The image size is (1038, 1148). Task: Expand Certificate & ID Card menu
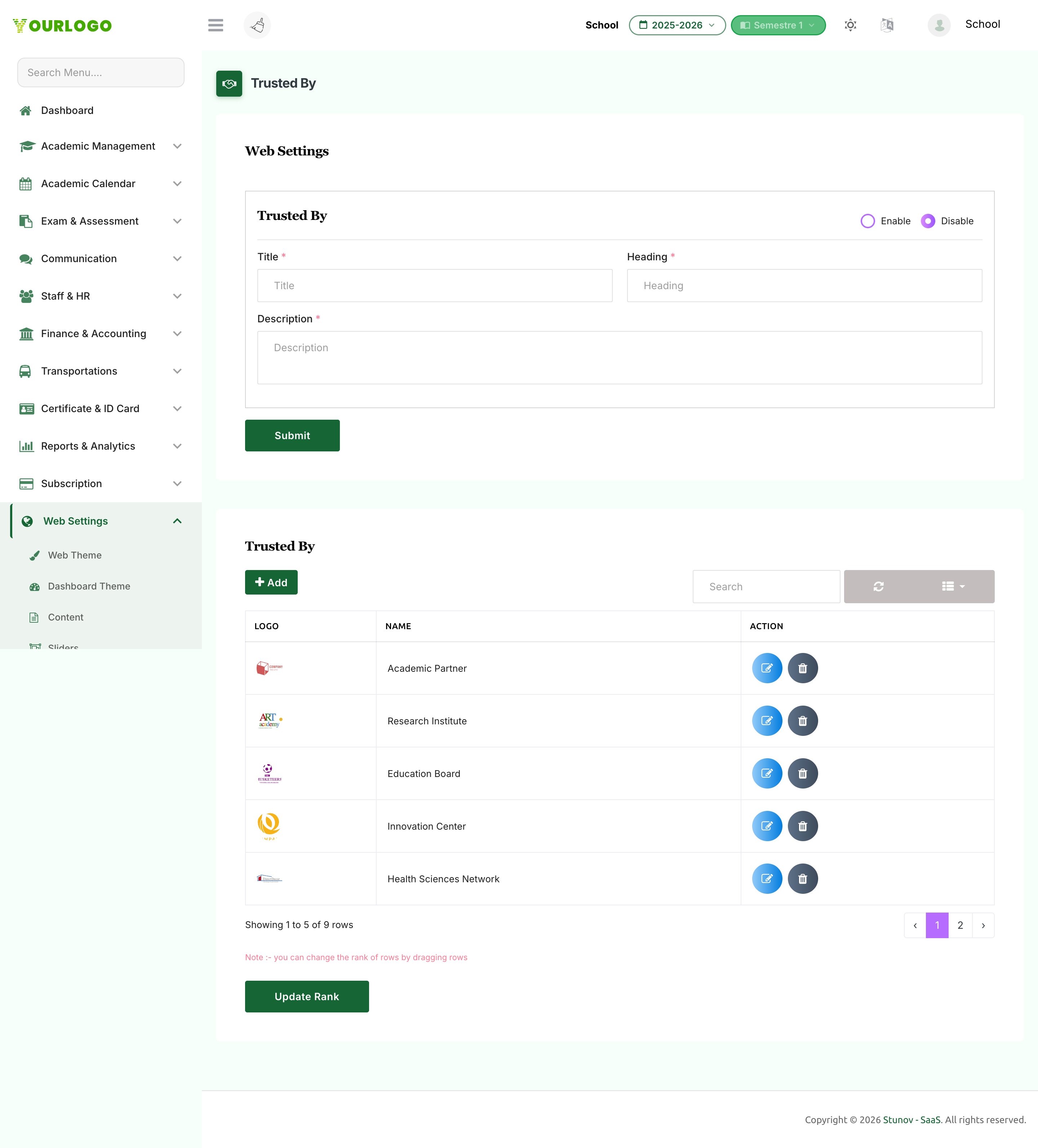point(101,409)
